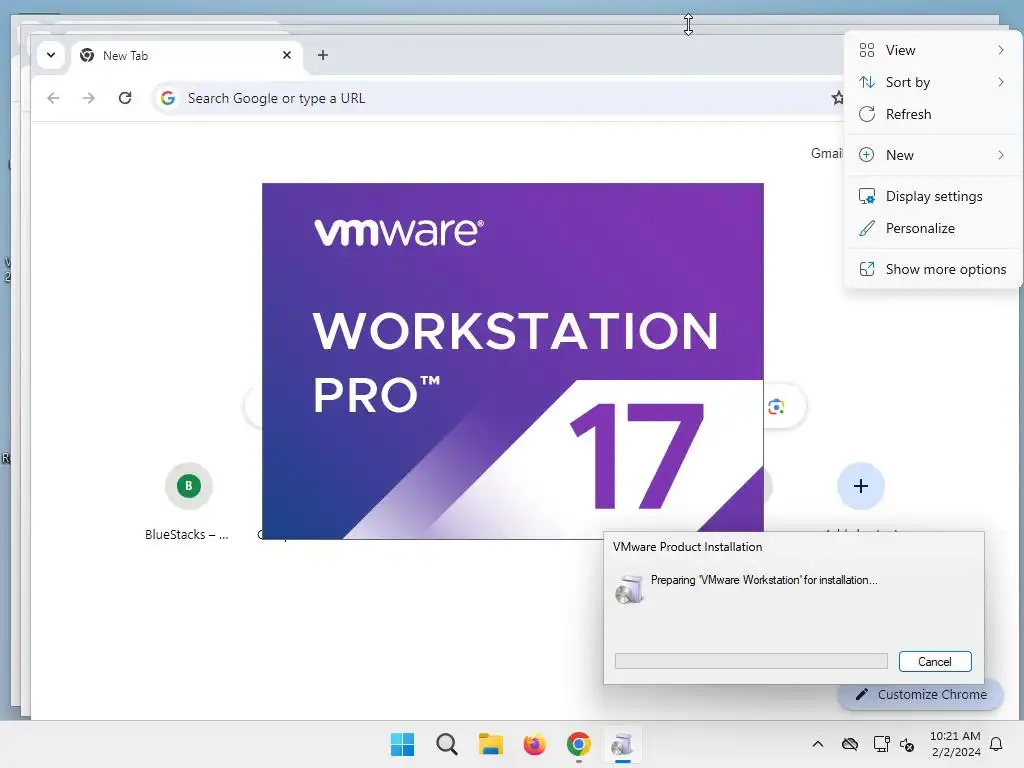Launch Firefox from the taskbar
Viewport: 1024px width, 768px height.
pos(534,744)
